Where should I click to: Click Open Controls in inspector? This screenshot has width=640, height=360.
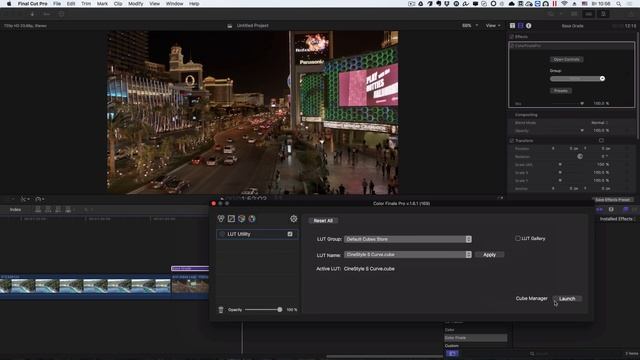click(x=567, y=60)
